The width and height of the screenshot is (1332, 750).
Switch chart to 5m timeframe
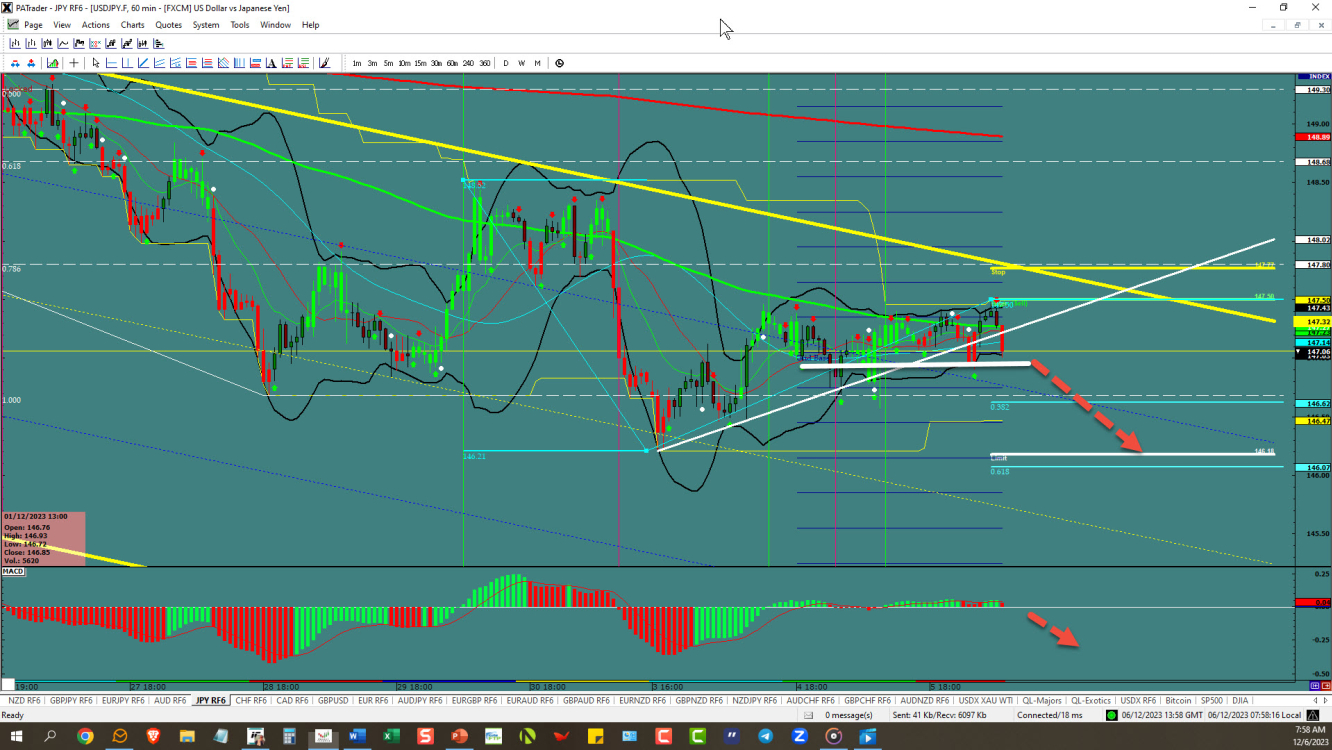[388, 63]
